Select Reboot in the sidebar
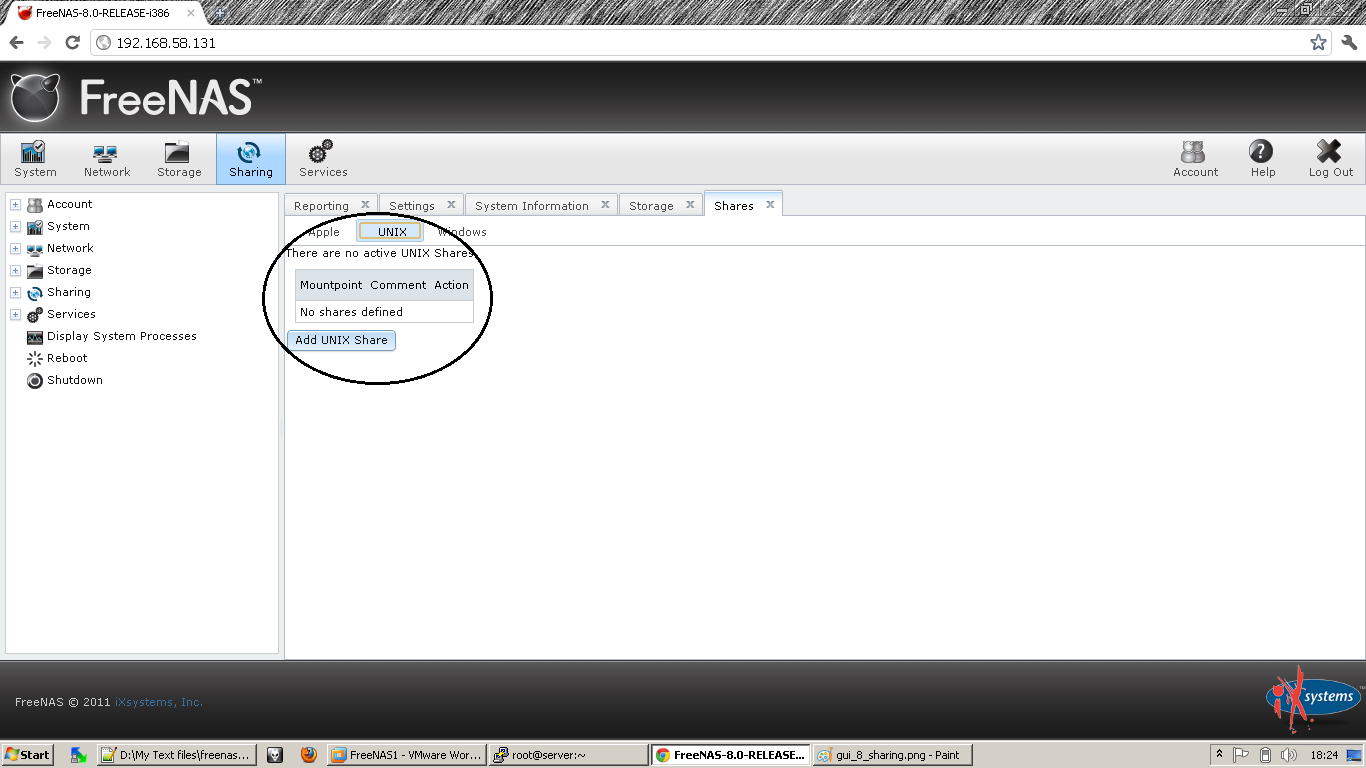 pos(68,358)
